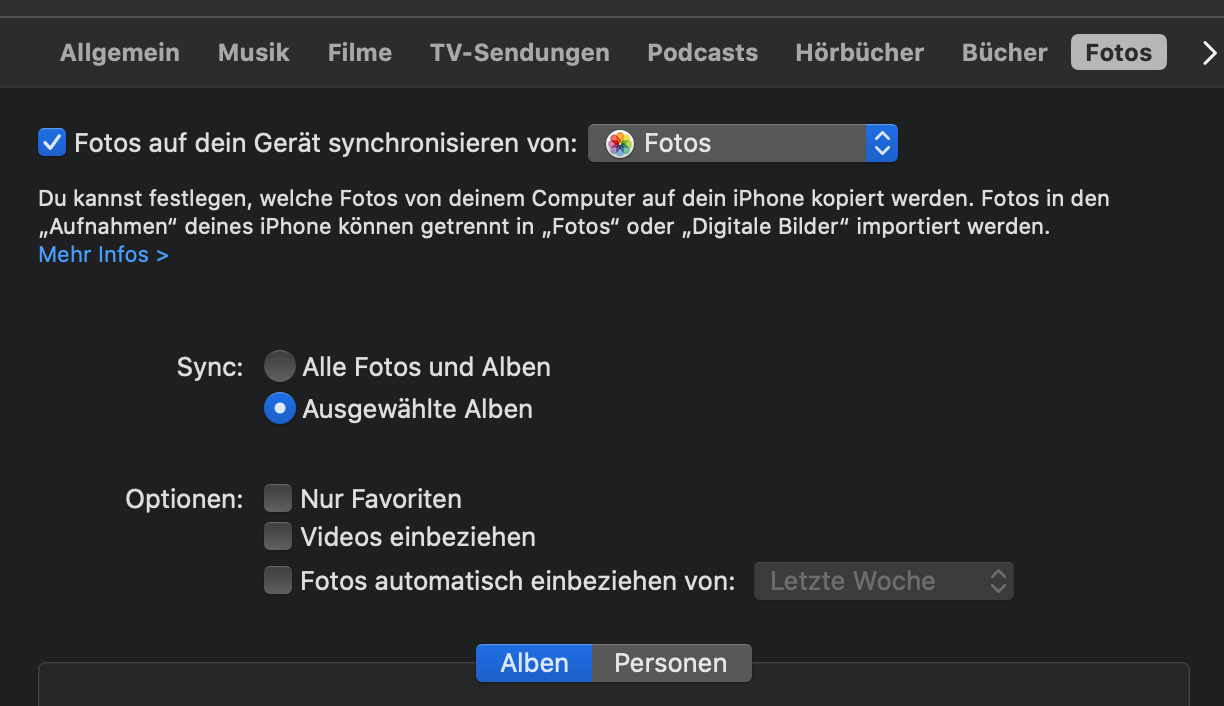The image size is (1224, 706).
Task: Switch to the Podcasts tab
Action: (703, 53)
